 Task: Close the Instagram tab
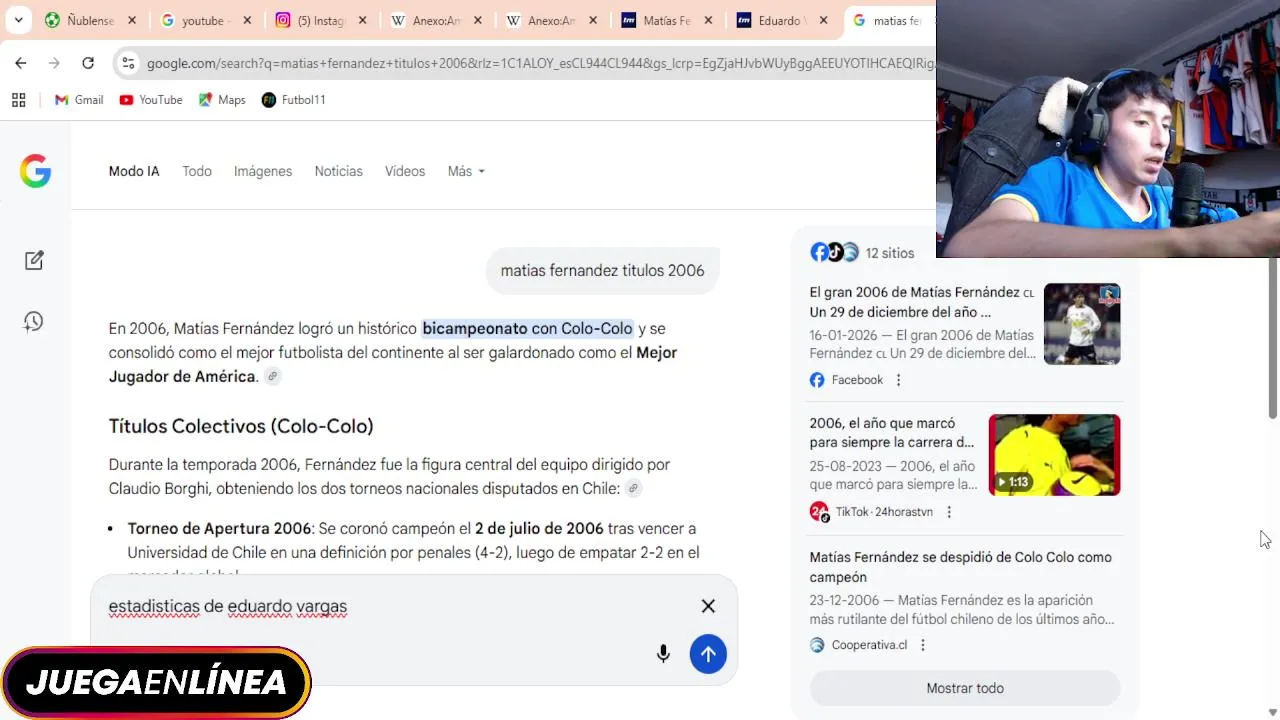(362, 20)
